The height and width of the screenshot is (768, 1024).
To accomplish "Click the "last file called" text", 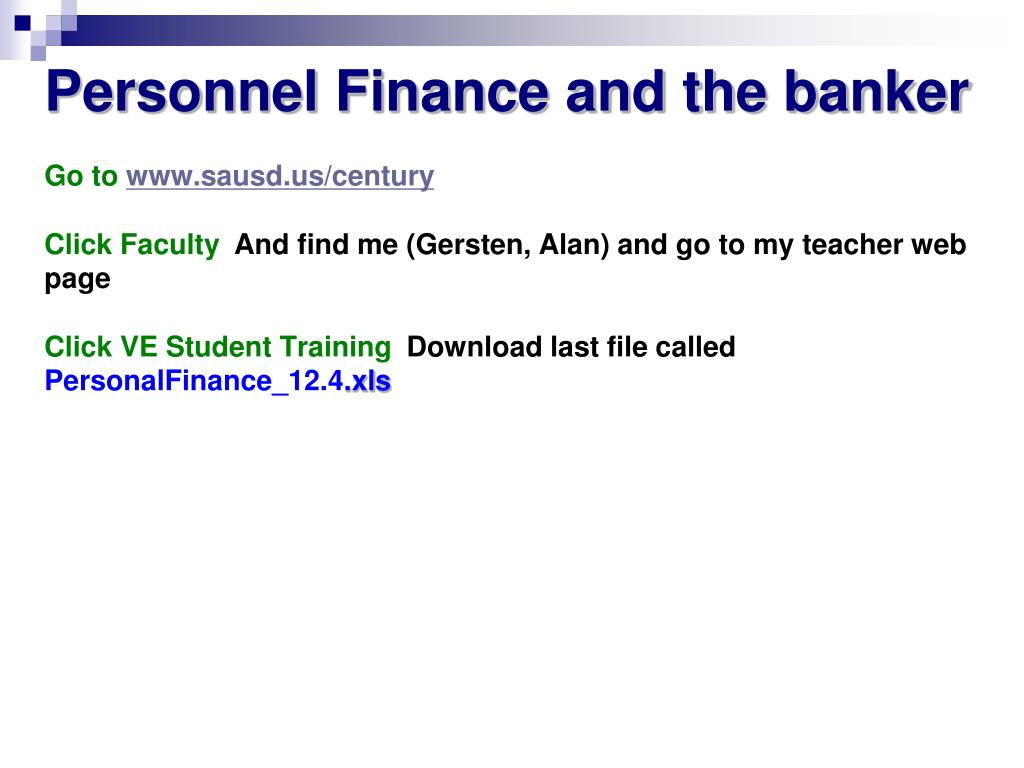I will pyautogui.click(x=643, y=347).
